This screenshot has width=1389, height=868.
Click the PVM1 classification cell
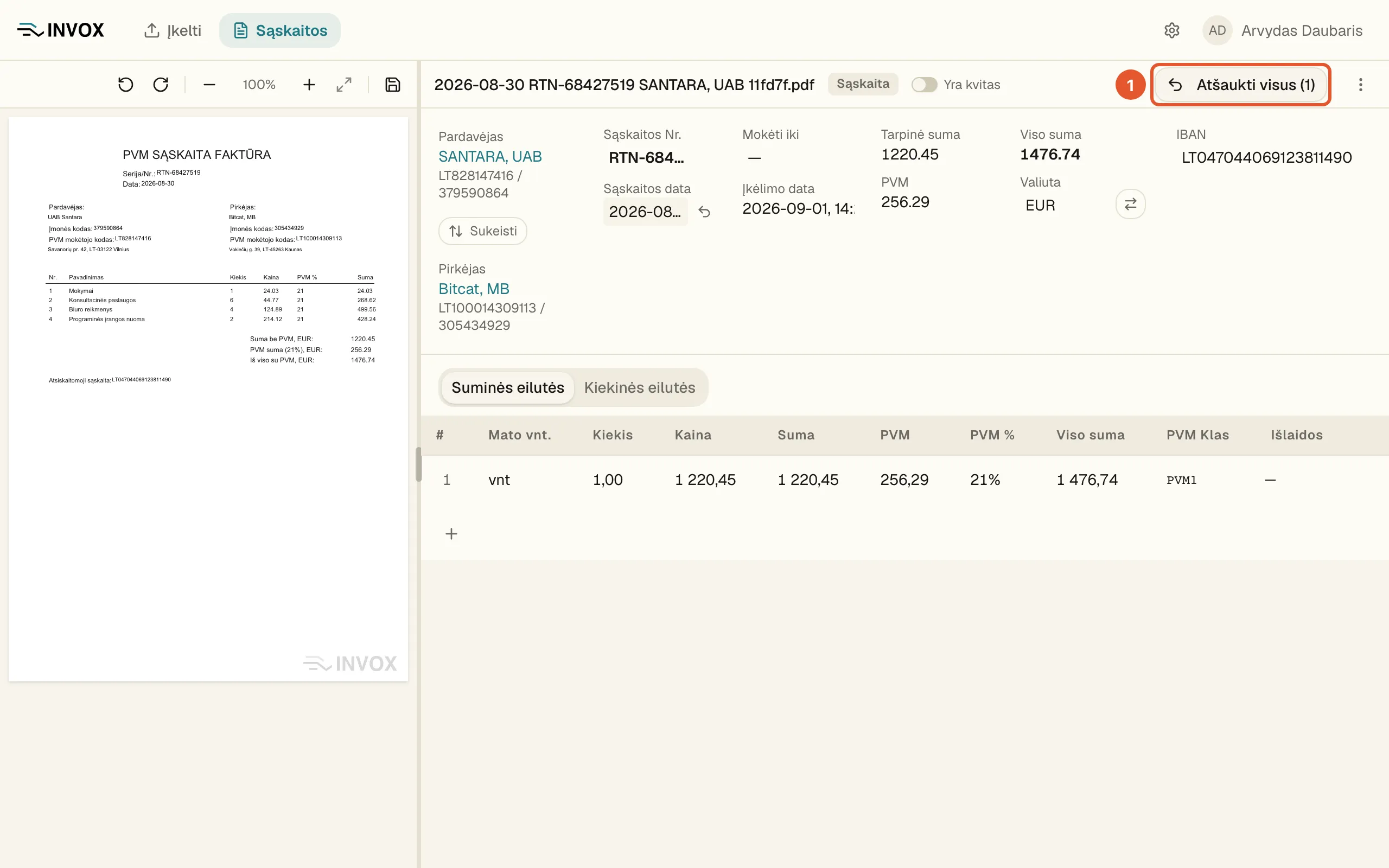(1182, 480)
